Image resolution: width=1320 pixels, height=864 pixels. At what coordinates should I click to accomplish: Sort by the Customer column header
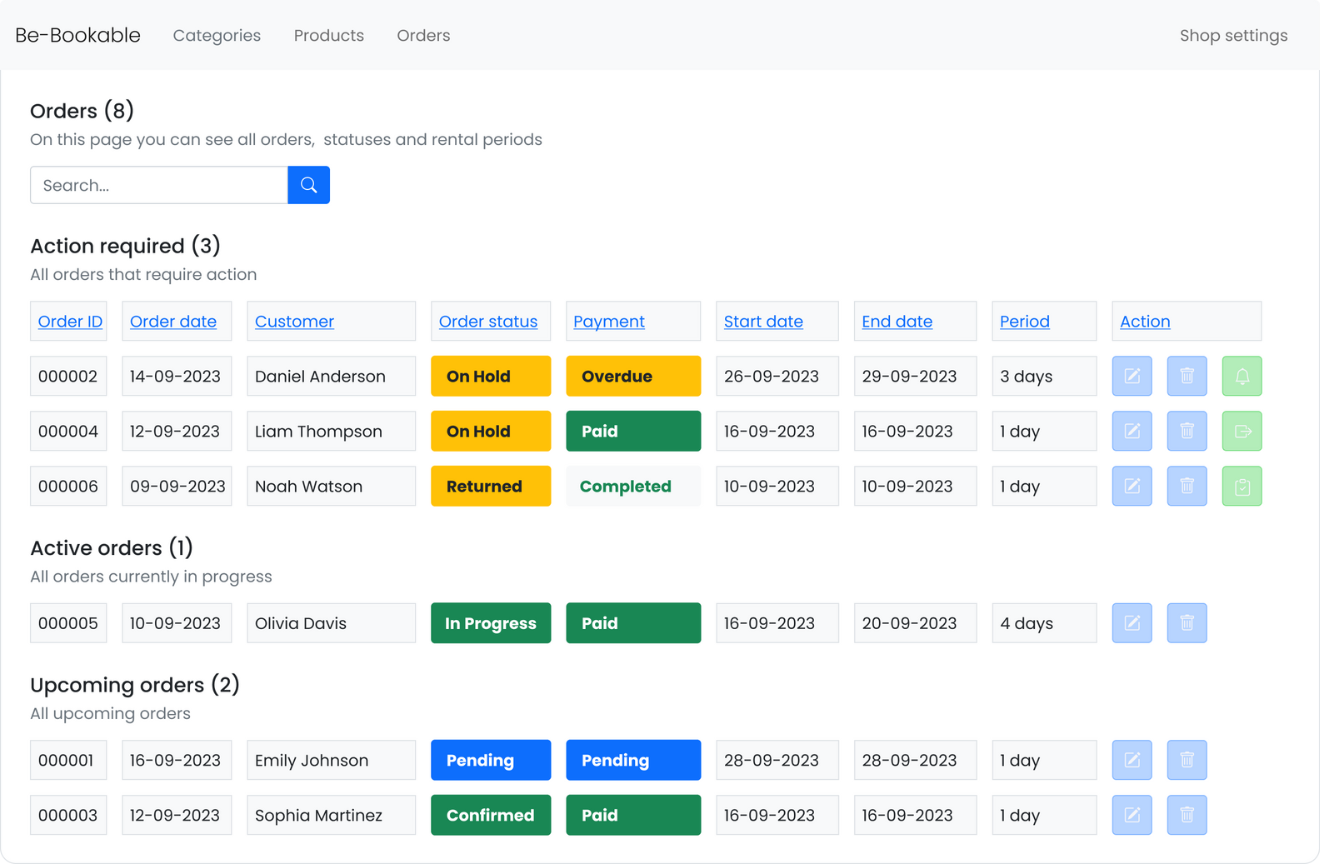coord(294,321)
